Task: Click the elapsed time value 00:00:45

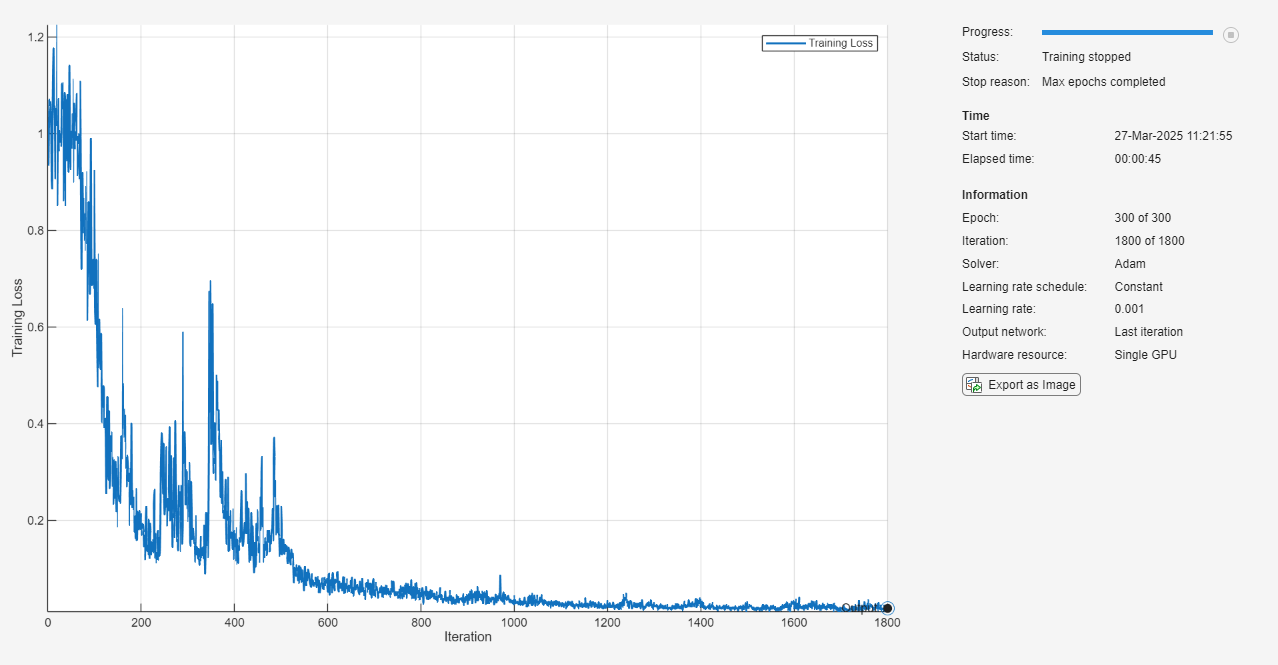Action: click(1137, 159)
